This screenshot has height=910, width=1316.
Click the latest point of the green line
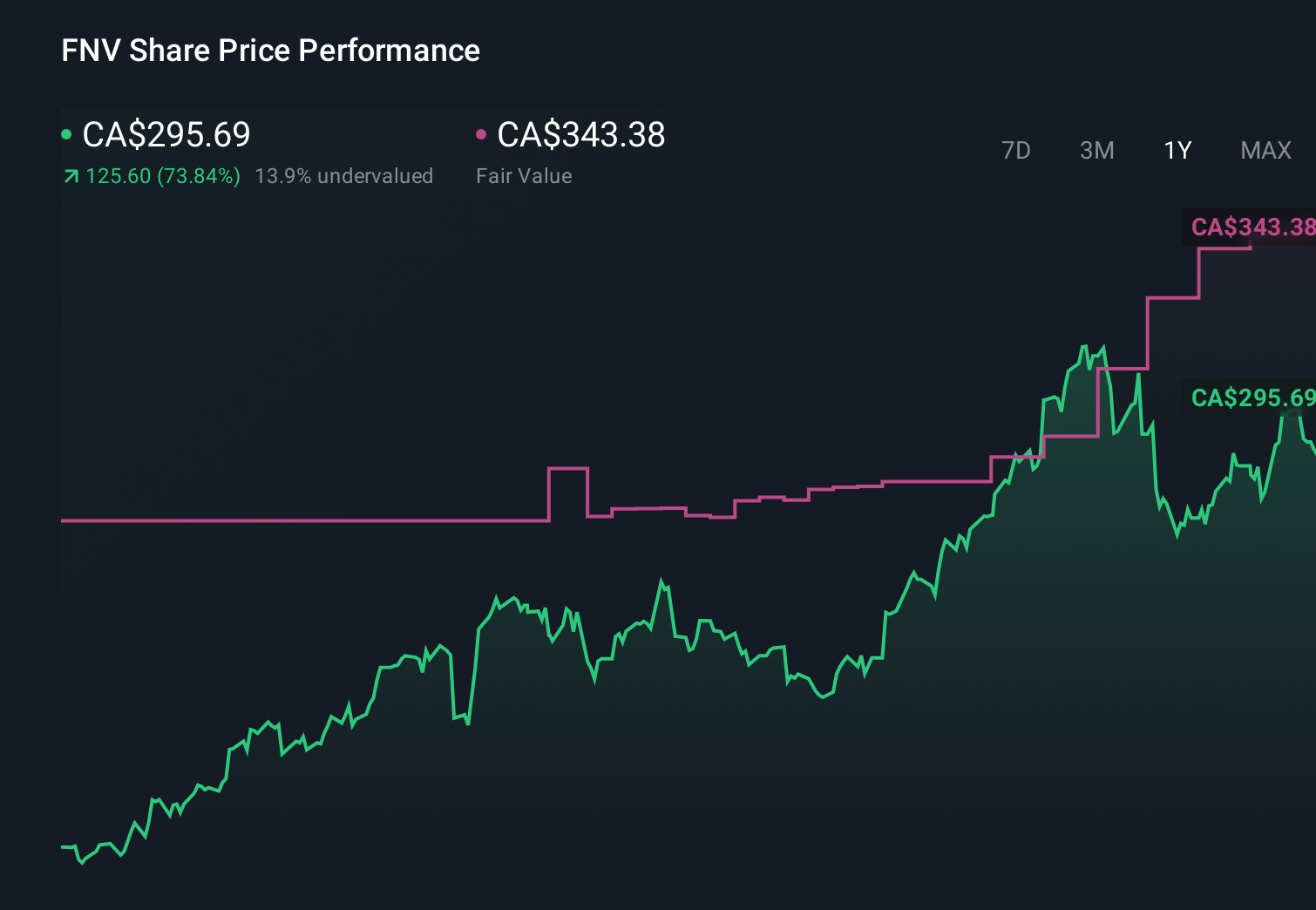pyautogui.click(x=1312, y=445)
